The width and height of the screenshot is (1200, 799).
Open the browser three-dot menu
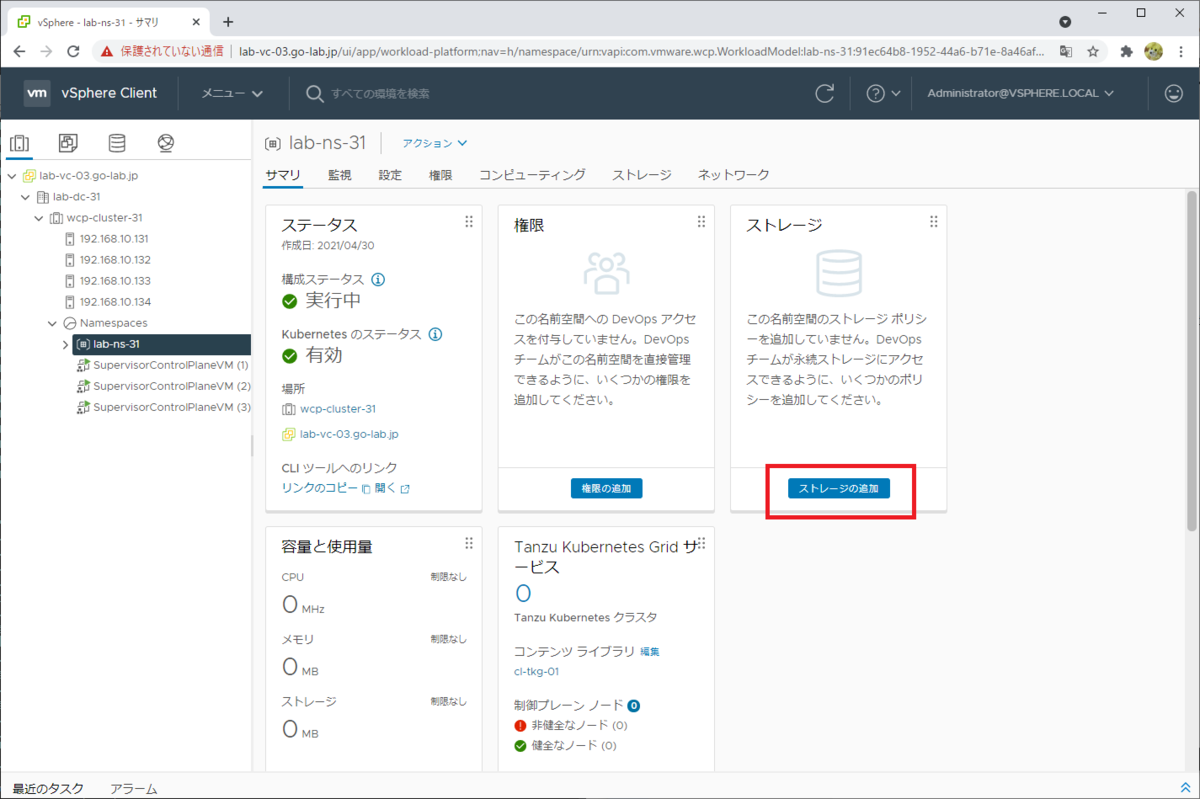(x=1181, y=51)
